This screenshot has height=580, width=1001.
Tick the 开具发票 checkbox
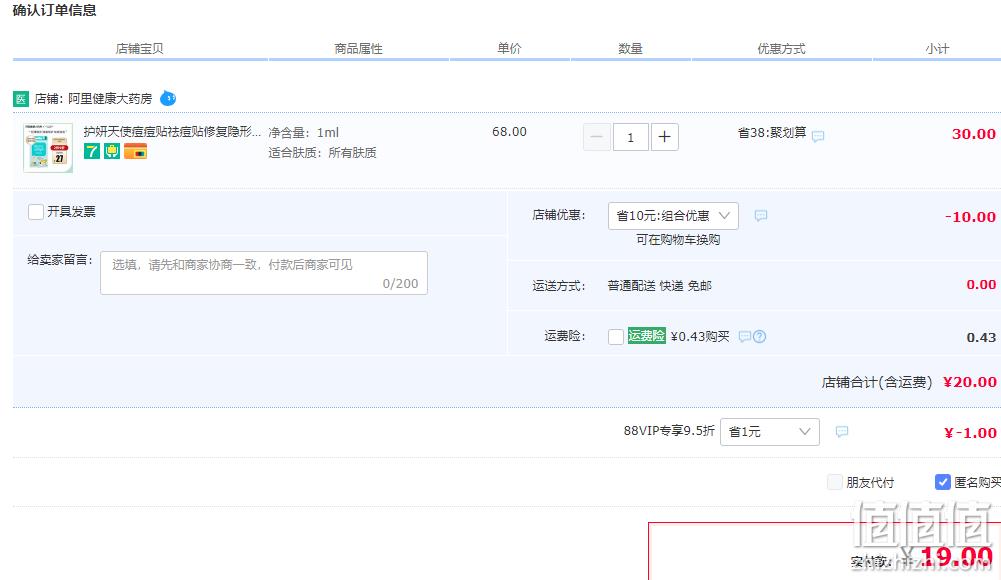point(36,212)
